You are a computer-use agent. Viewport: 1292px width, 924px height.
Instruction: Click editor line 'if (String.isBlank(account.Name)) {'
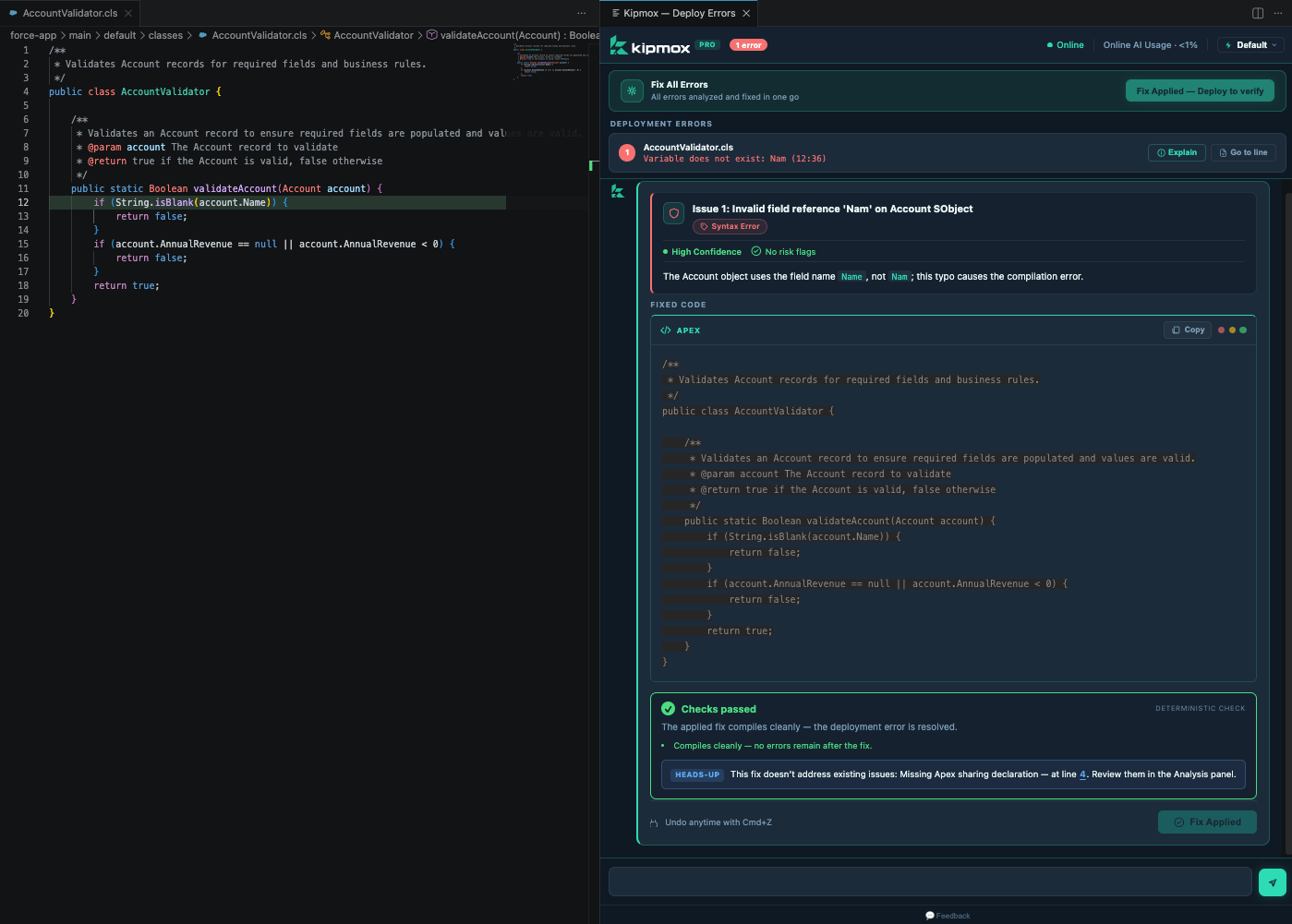pos(190,202)
